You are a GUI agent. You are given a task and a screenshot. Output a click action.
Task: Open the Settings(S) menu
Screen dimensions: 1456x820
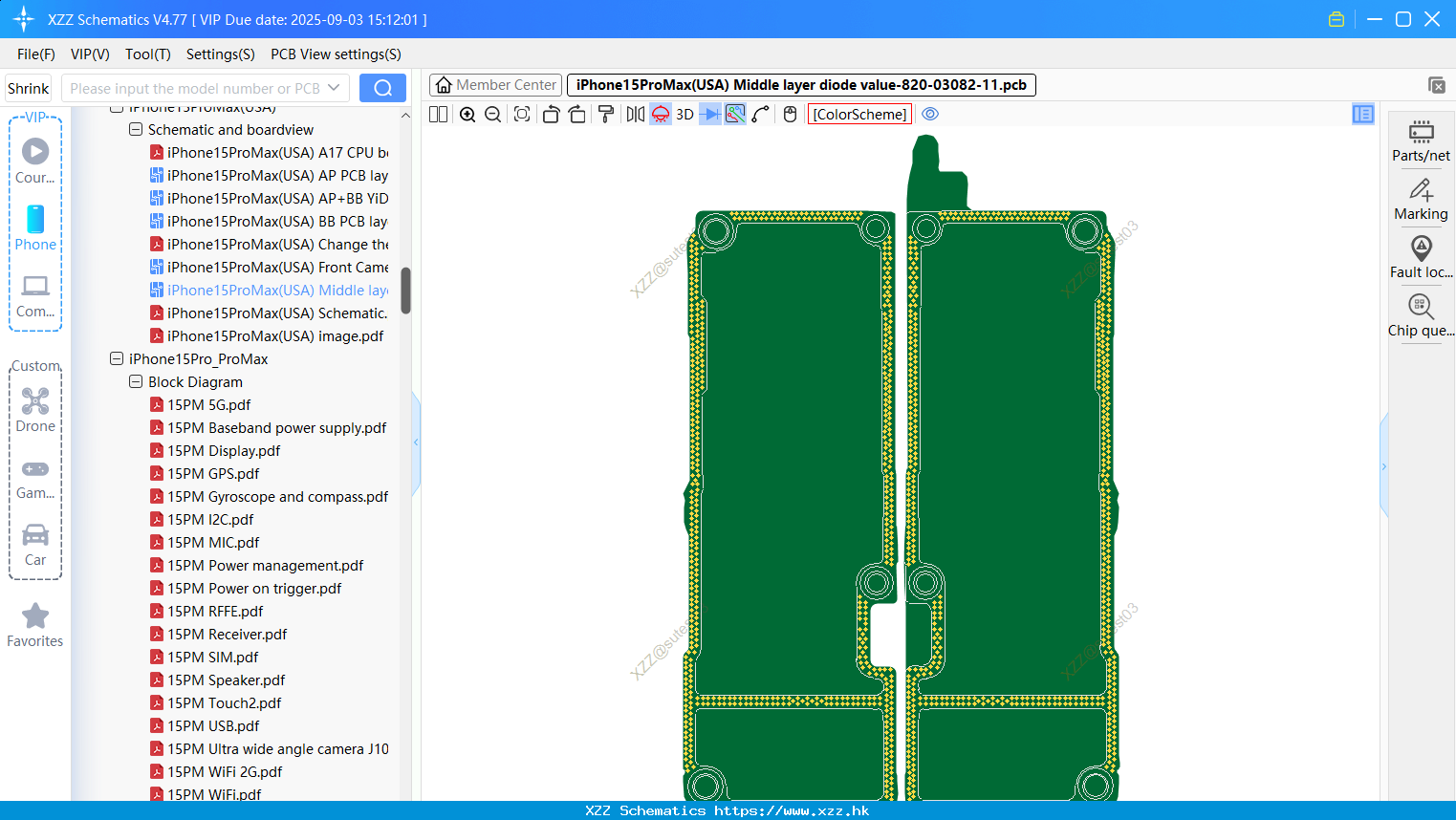coord(220,54)
